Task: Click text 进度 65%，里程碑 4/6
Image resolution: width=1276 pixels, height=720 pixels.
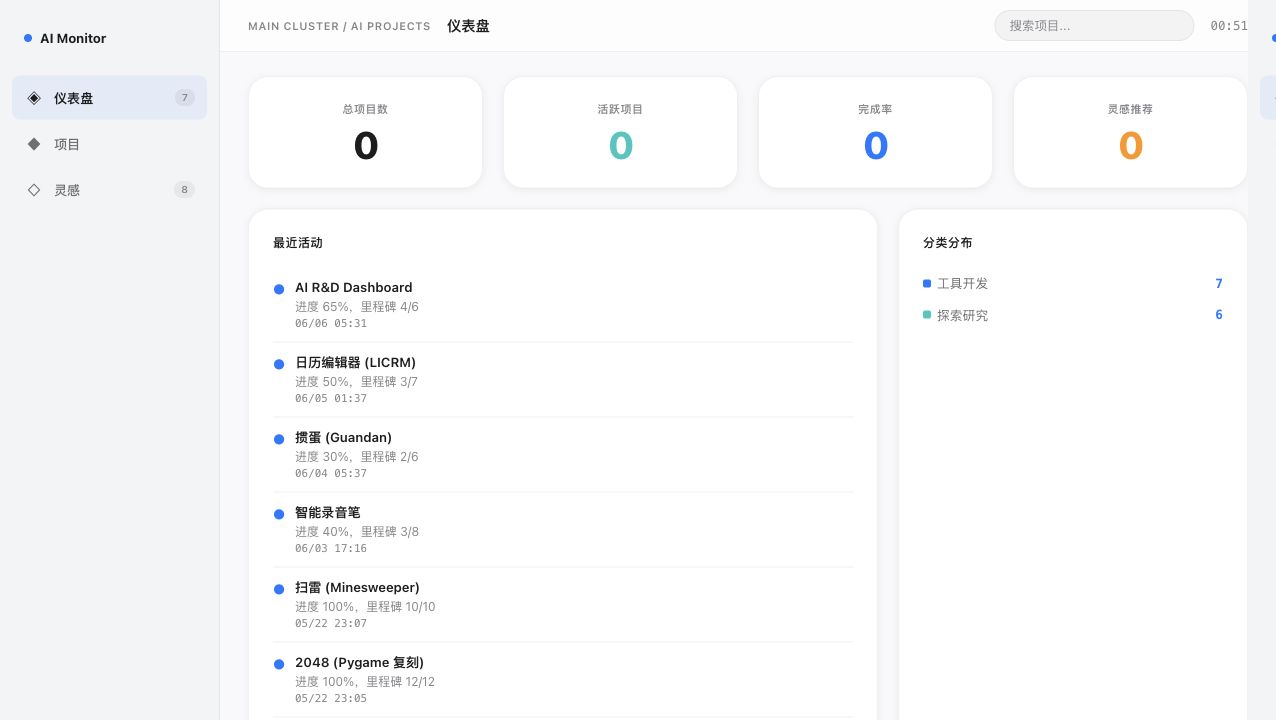Action: coord(357,307)
